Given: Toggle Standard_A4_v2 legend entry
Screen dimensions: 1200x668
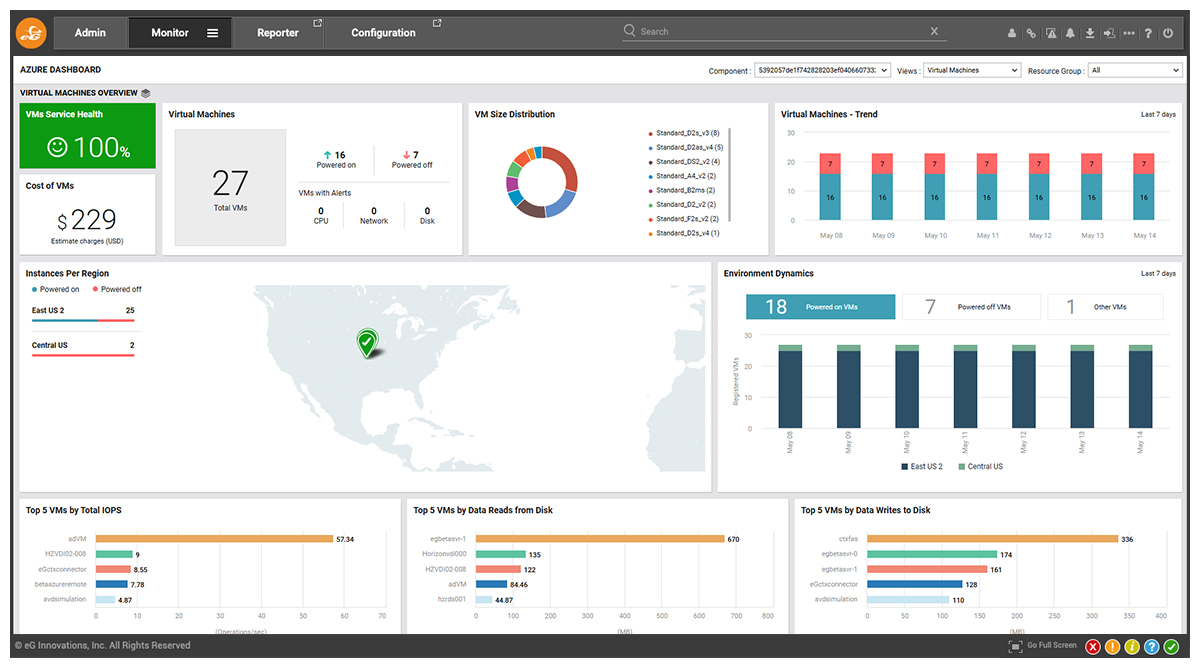Looking at the screenshot, I should pos(681,176).
